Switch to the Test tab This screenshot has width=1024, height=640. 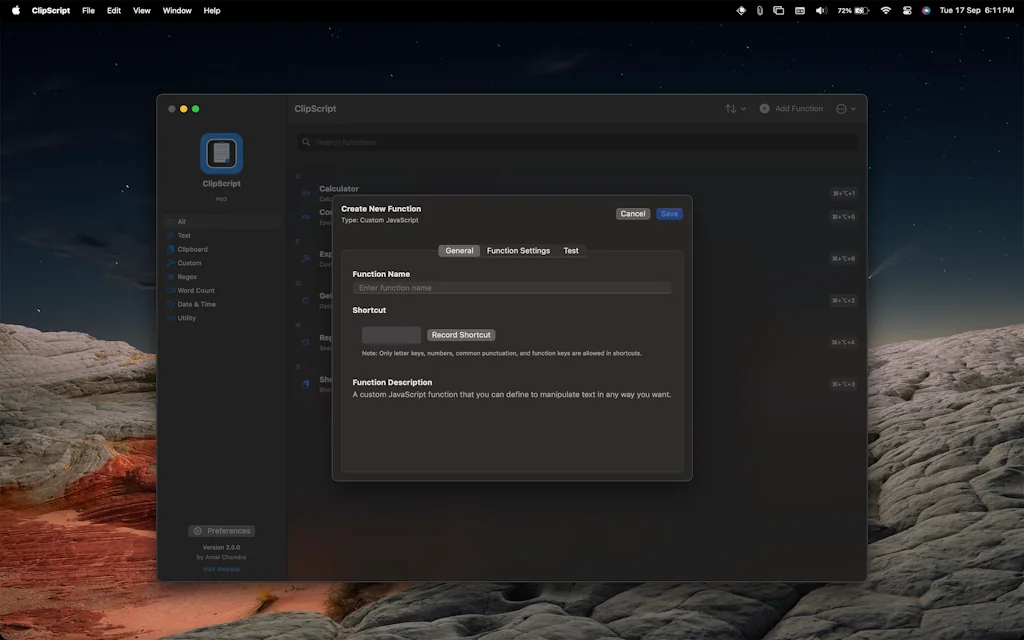coord(570,250)
